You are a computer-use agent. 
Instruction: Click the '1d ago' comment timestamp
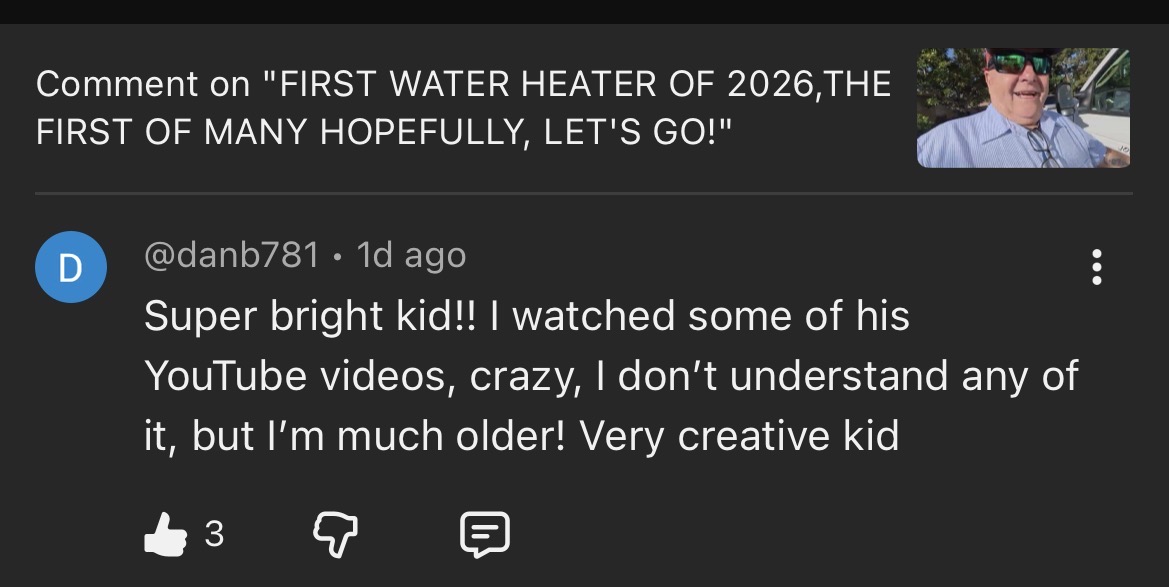(x=411, y=255)
